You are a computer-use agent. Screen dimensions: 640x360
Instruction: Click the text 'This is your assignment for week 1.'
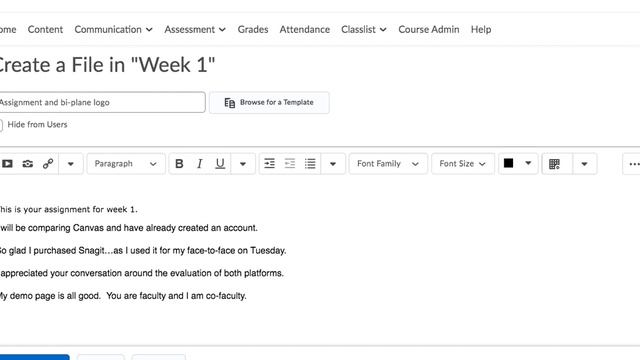pos(69,209)
